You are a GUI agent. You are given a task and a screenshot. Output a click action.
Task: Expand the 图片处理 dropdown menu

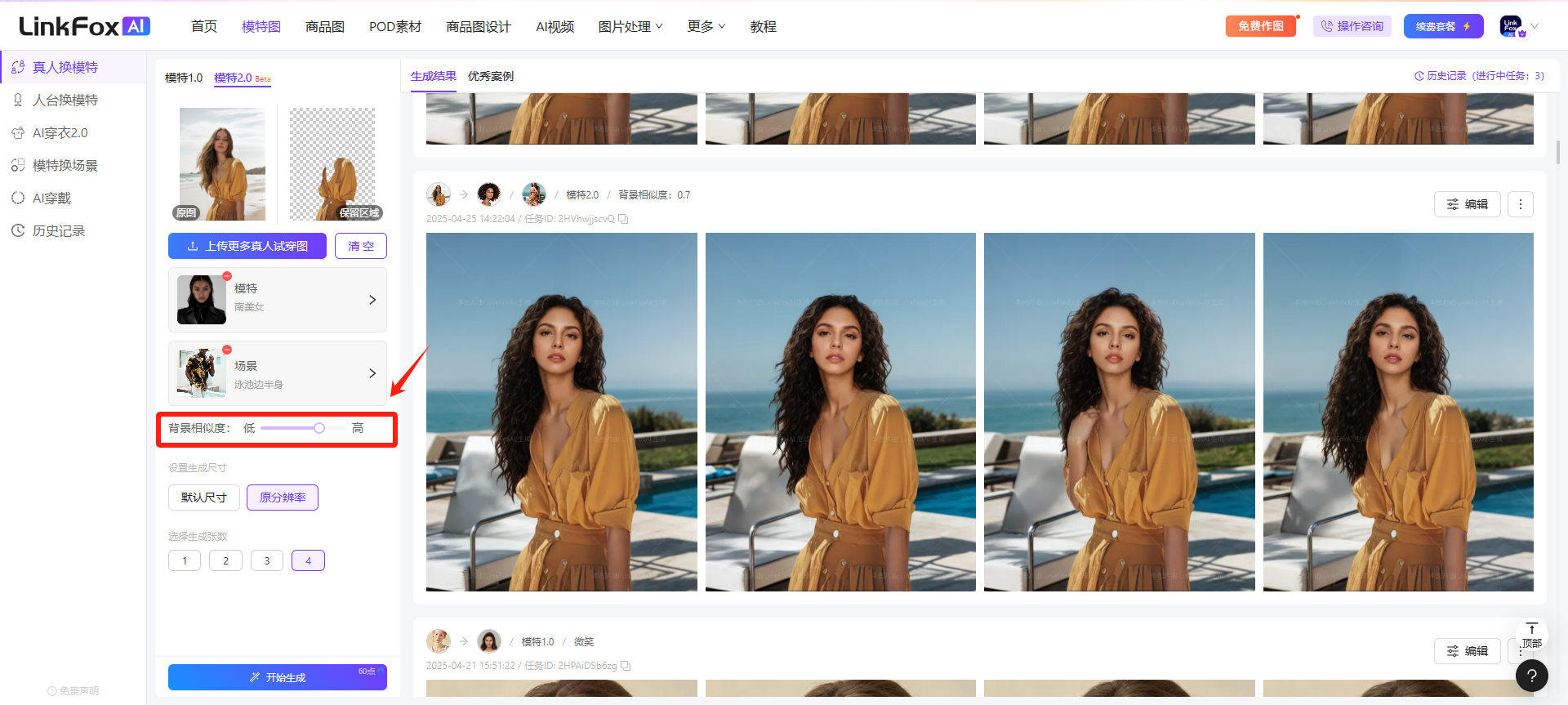(630, 26)
